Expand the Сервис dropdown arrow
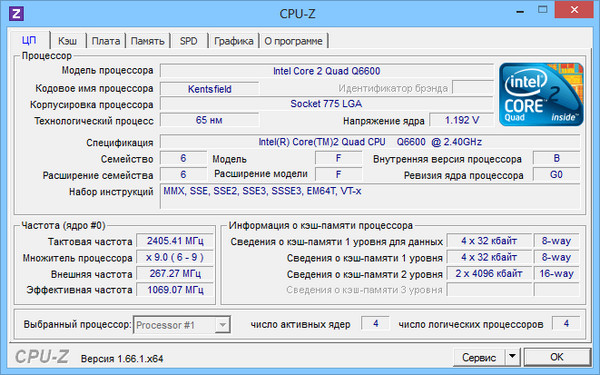Viewport: 600px width, 375px height. 512,357
